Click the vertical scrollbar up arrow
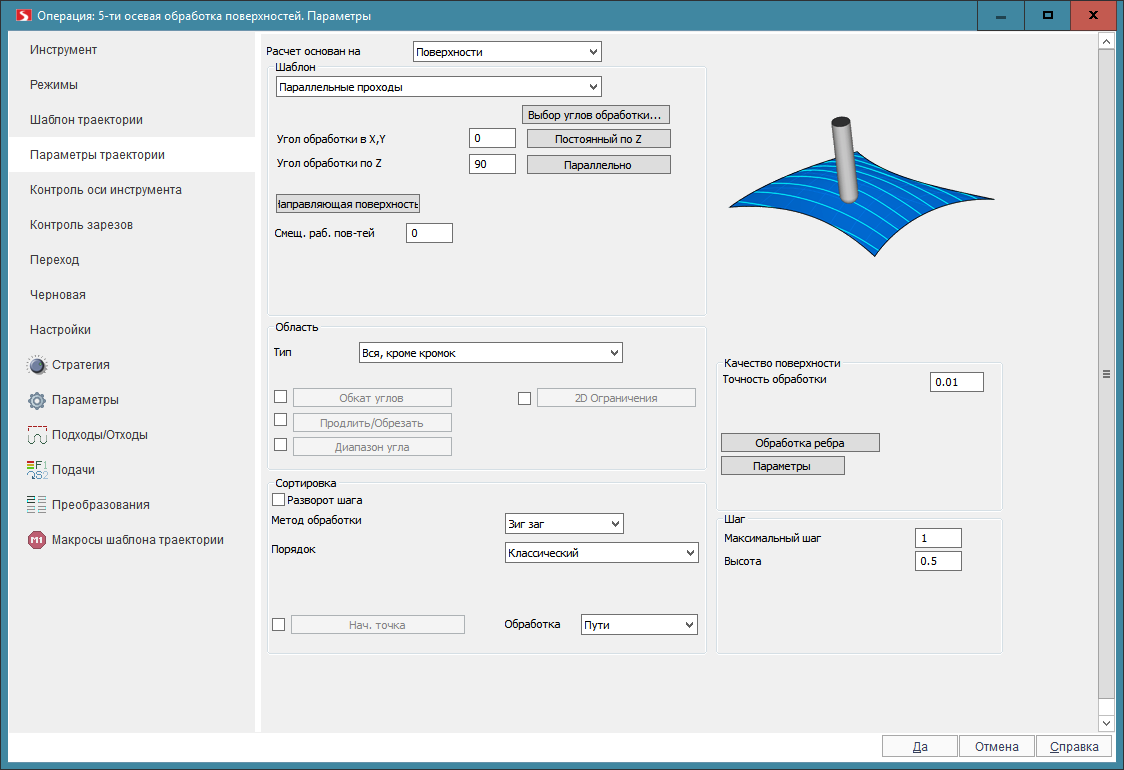 tap(1106, 42)
